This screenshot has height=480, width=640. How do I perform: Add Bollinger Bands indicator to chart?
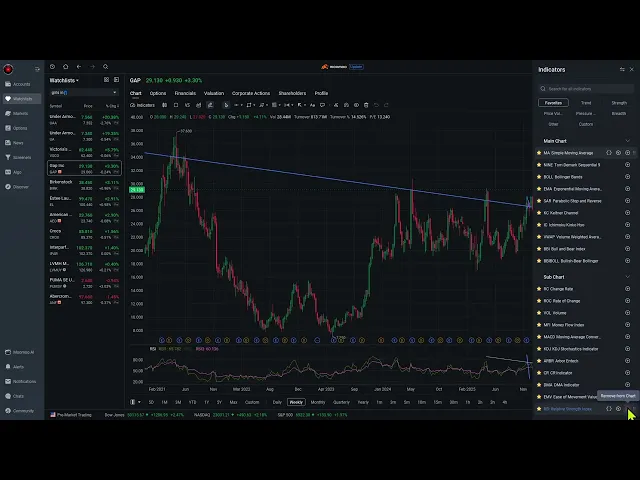[628, 177]
